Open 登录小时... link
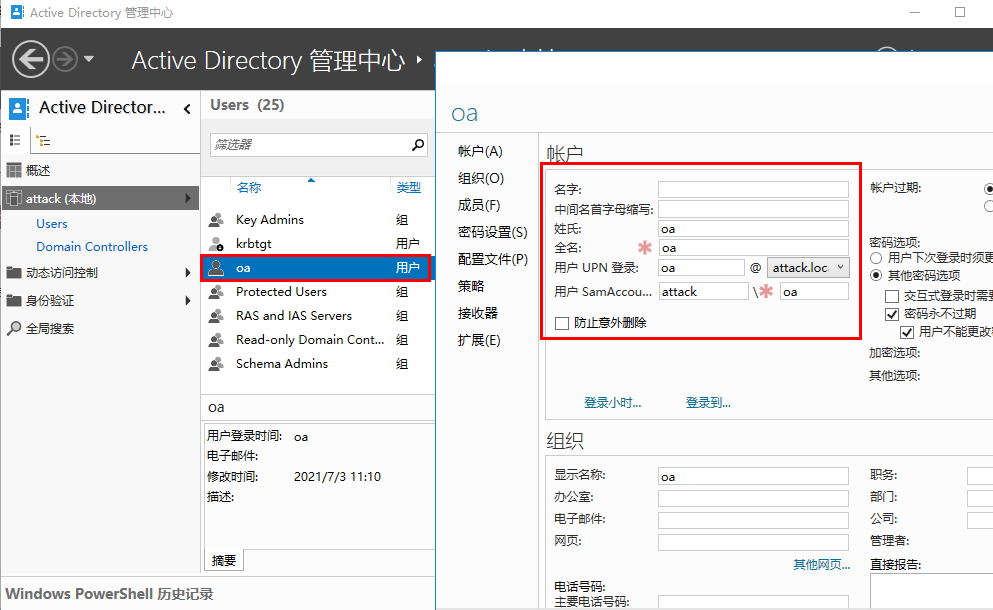Image resolution: width=993 pixels, height=610 pixels. click(612, 403)
